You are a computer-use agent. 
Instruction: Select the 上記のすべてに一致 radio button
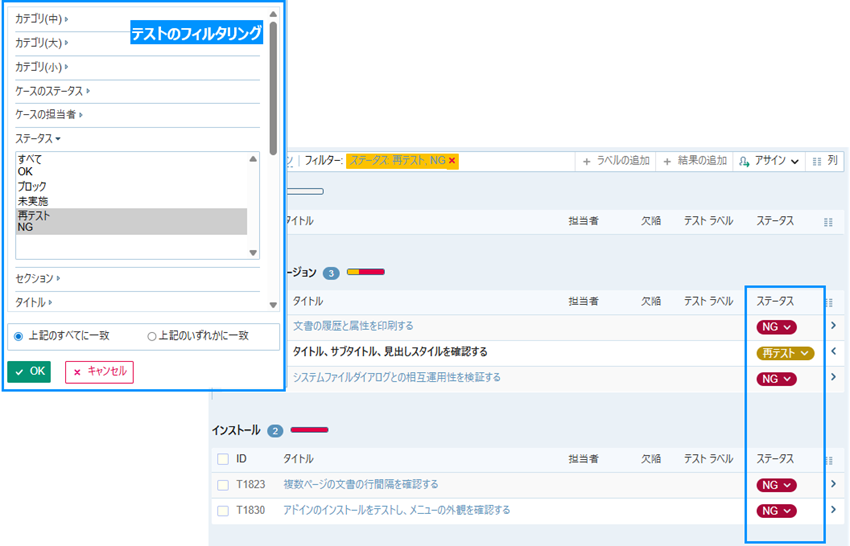(x=19, y=337)
